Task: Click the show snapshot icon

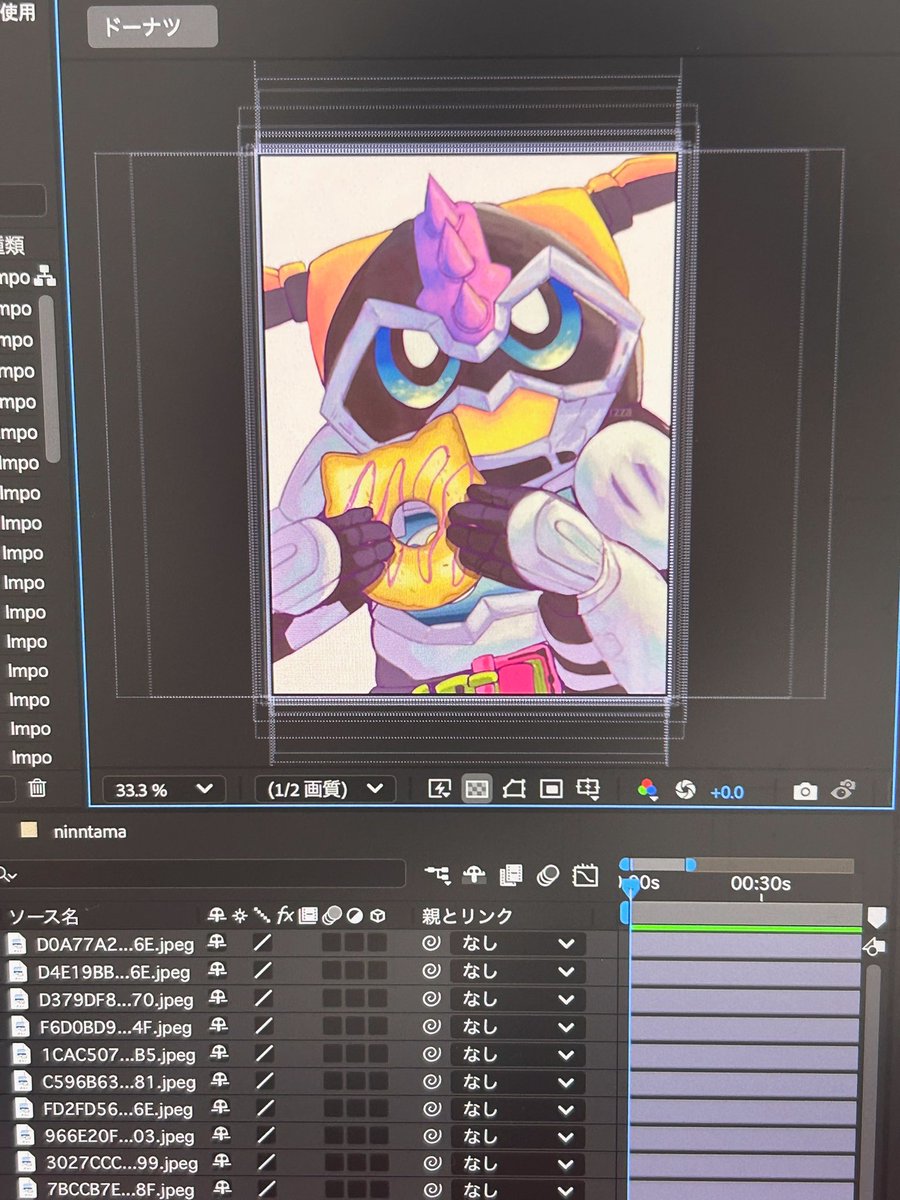Action: [x=843, y=790]
